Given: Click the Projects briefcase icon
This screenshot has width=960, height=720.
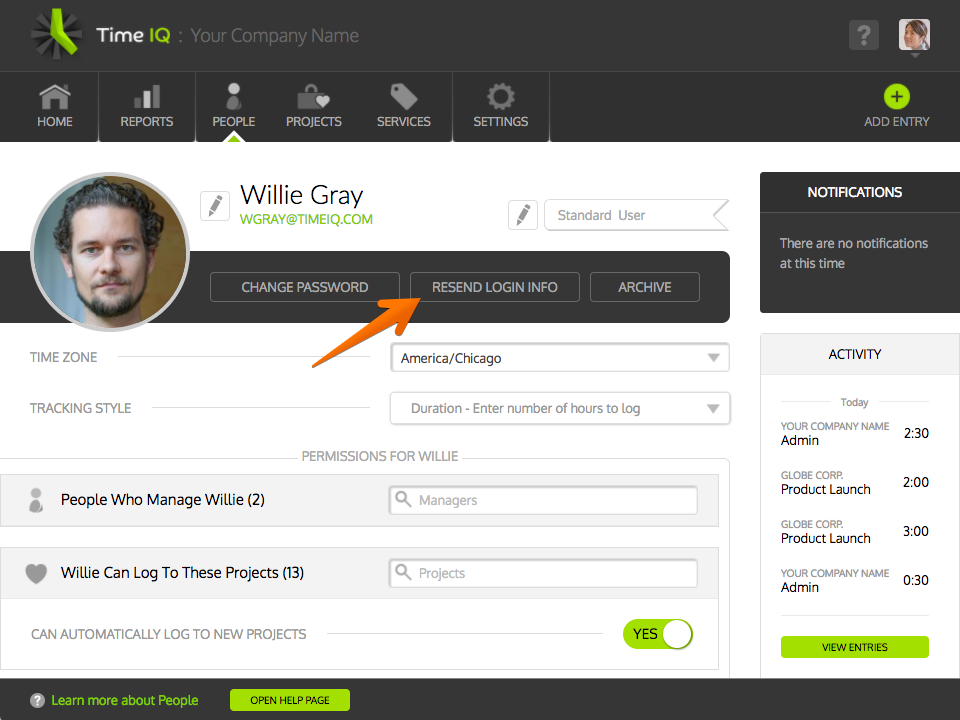Looking at the screenshot, I should click(x=313, y=97).
